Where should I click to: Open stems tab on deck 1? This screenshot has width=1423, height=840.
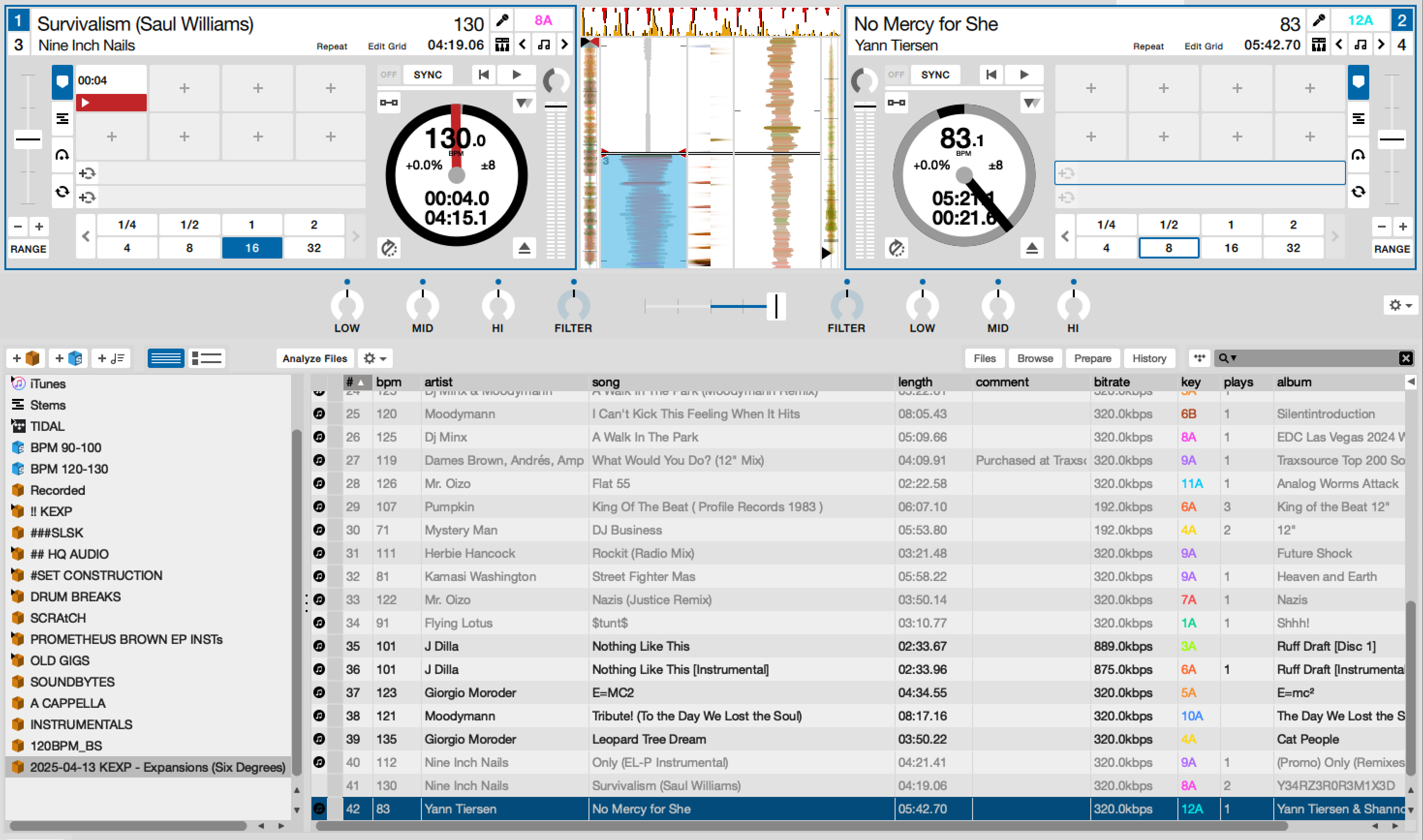62,118
